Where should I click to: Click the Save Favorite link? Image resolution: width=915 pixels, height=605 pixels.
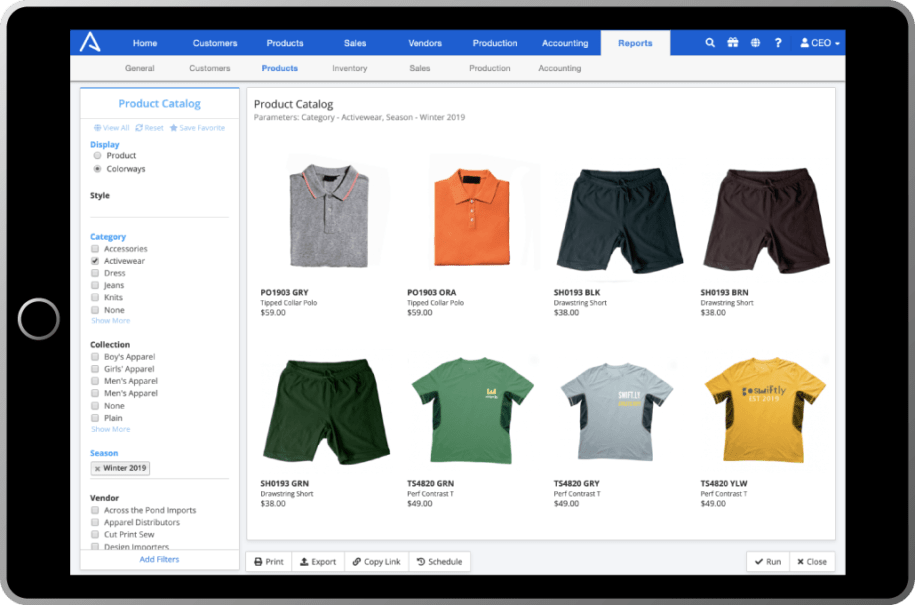(x=198, y=128)
